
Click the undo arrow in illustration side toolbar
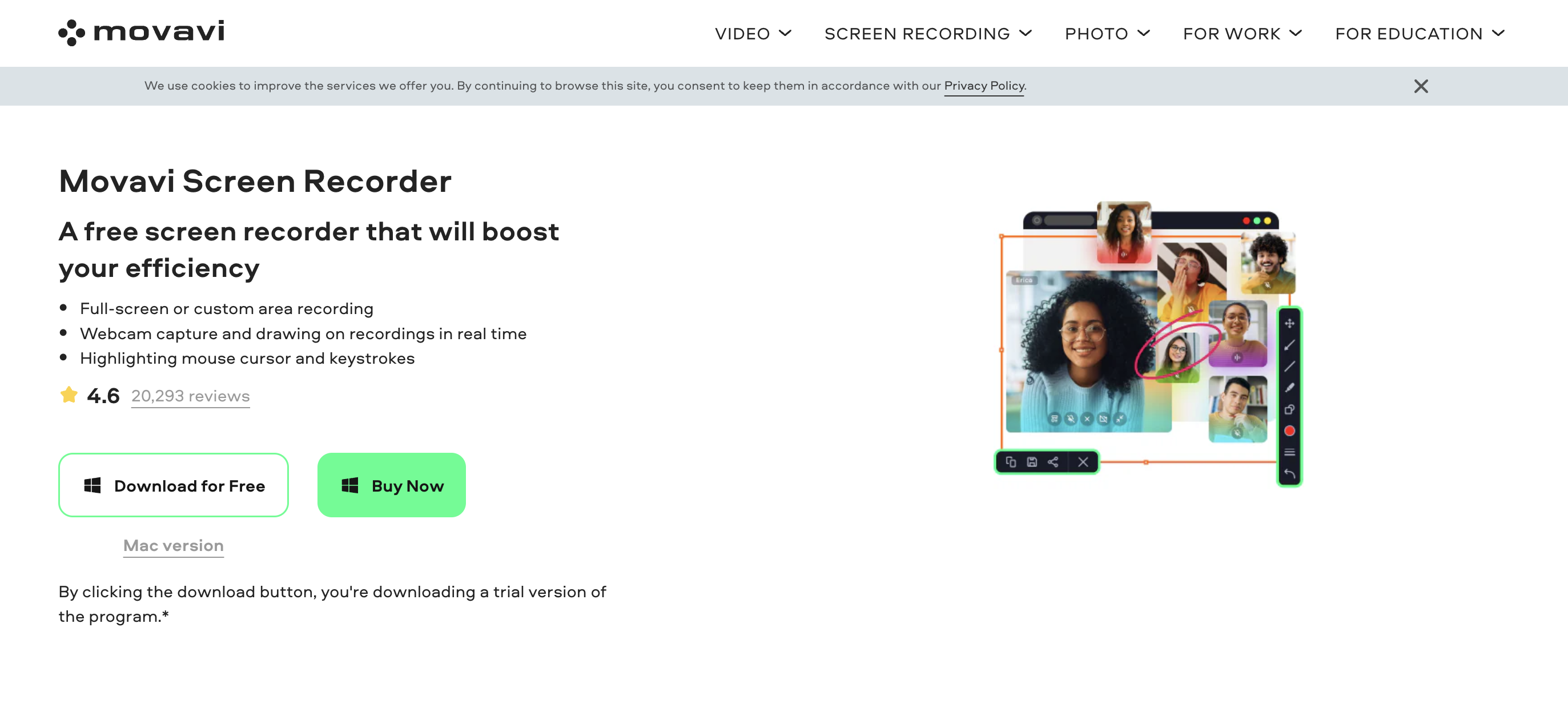coord(1289,473)
